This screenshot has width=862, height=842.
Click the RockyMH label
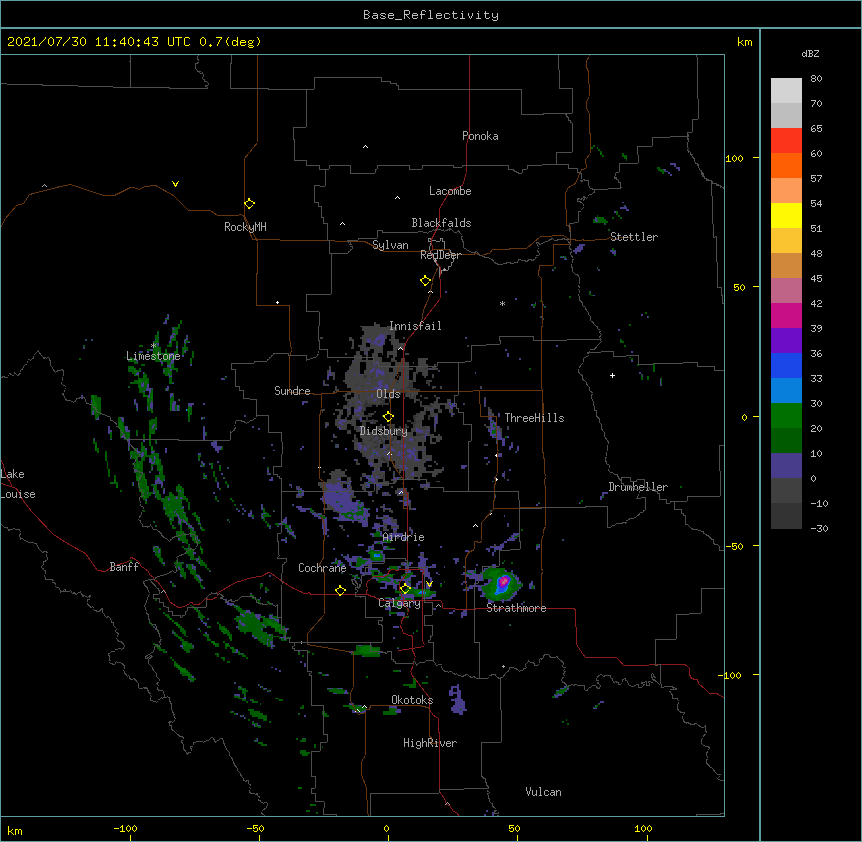coord(245,227)
